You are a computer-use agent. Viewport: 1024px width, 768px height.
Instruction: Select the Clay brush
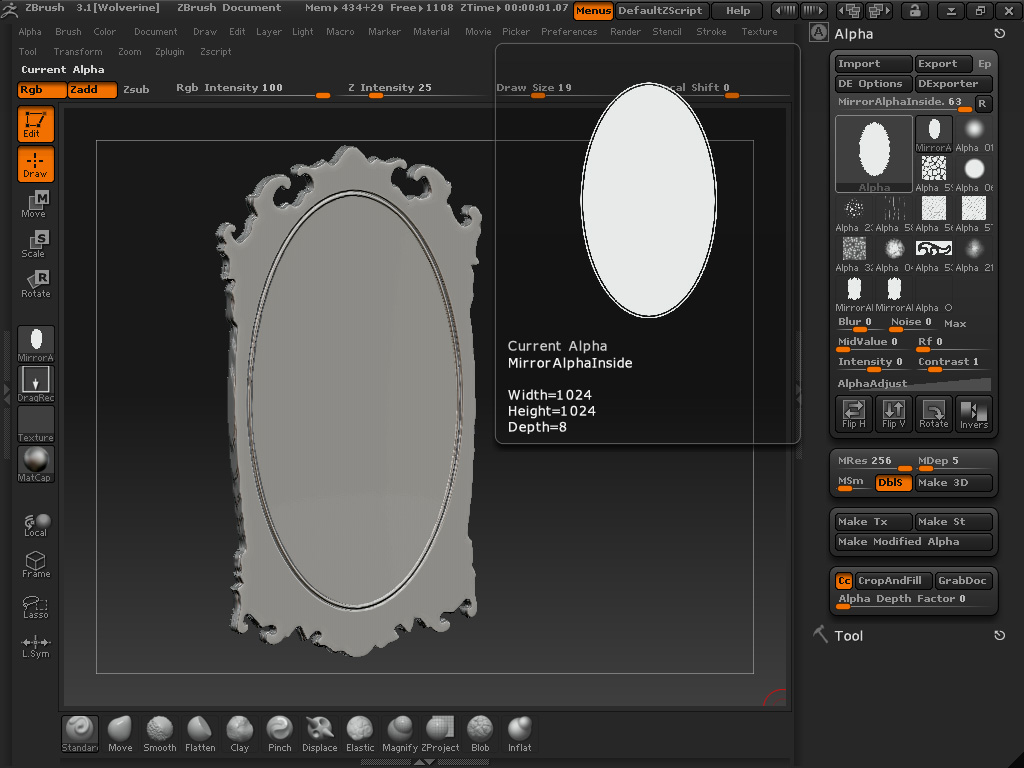click(x=240, y=733)
